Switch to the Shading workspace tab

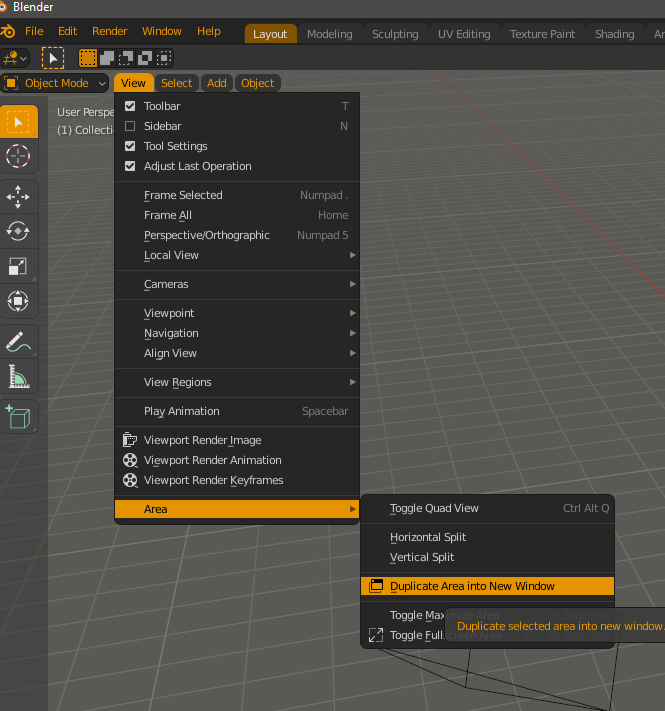click(615, 34)
